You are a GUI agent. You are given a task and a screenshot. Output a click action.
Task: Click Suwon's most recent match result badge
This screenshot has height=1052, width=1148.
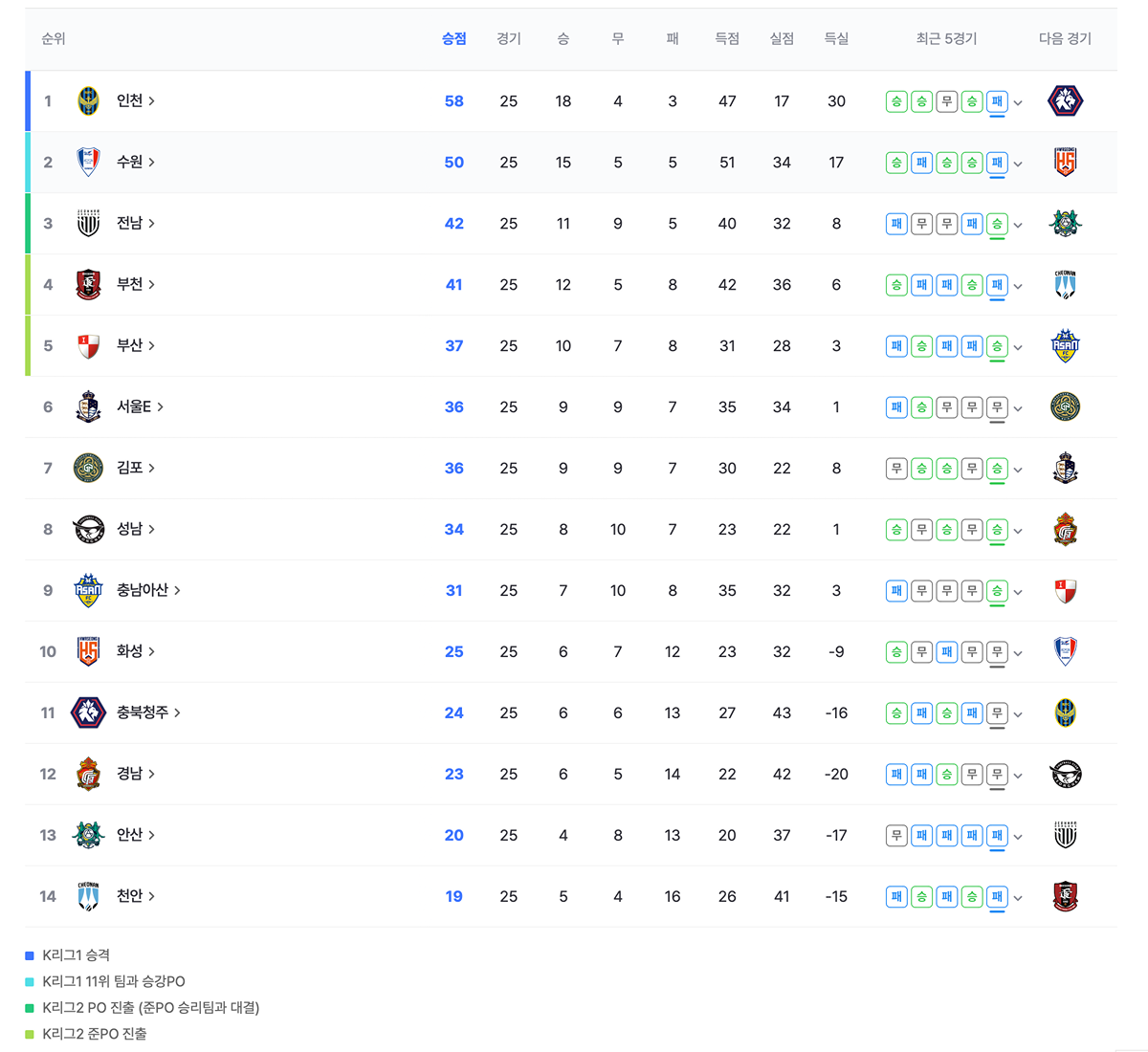point(997,163)
